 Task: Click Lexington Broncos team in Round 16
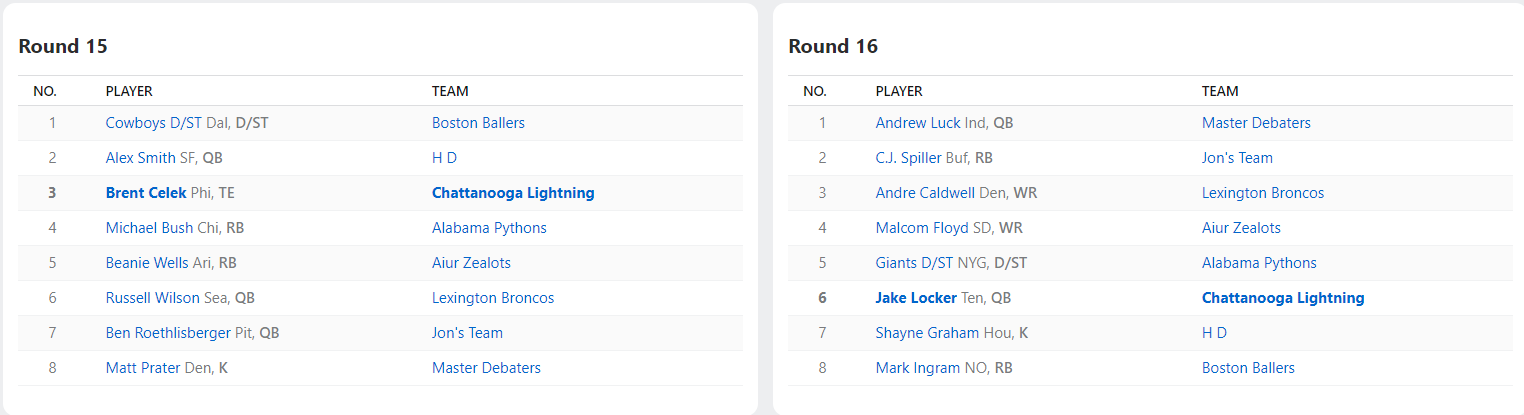[1263, 193]
